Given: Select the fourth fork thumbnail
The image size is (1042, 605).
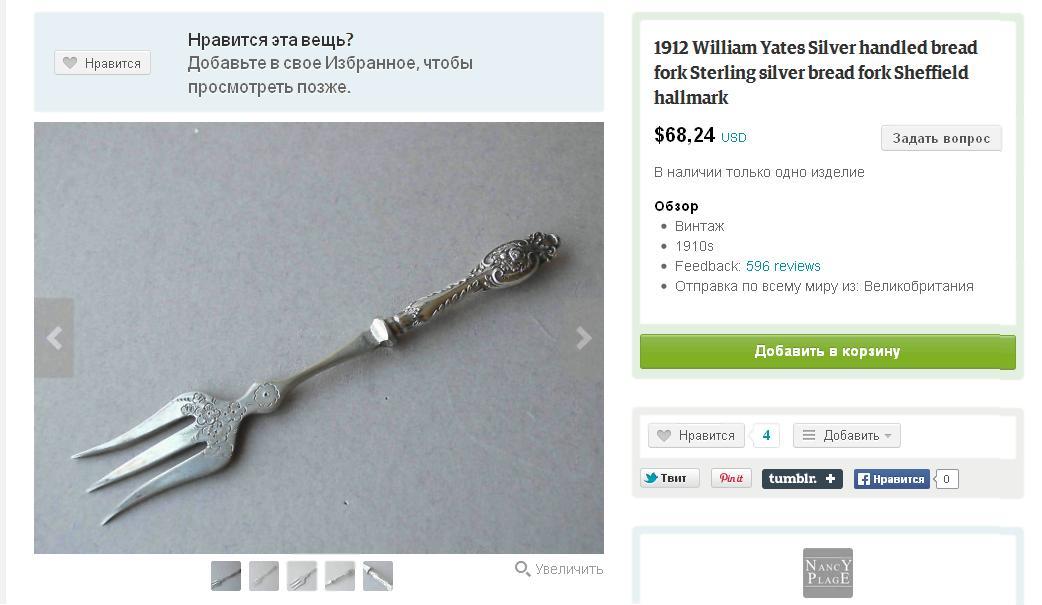Looking at the screenshot, I should click(340, 576).
